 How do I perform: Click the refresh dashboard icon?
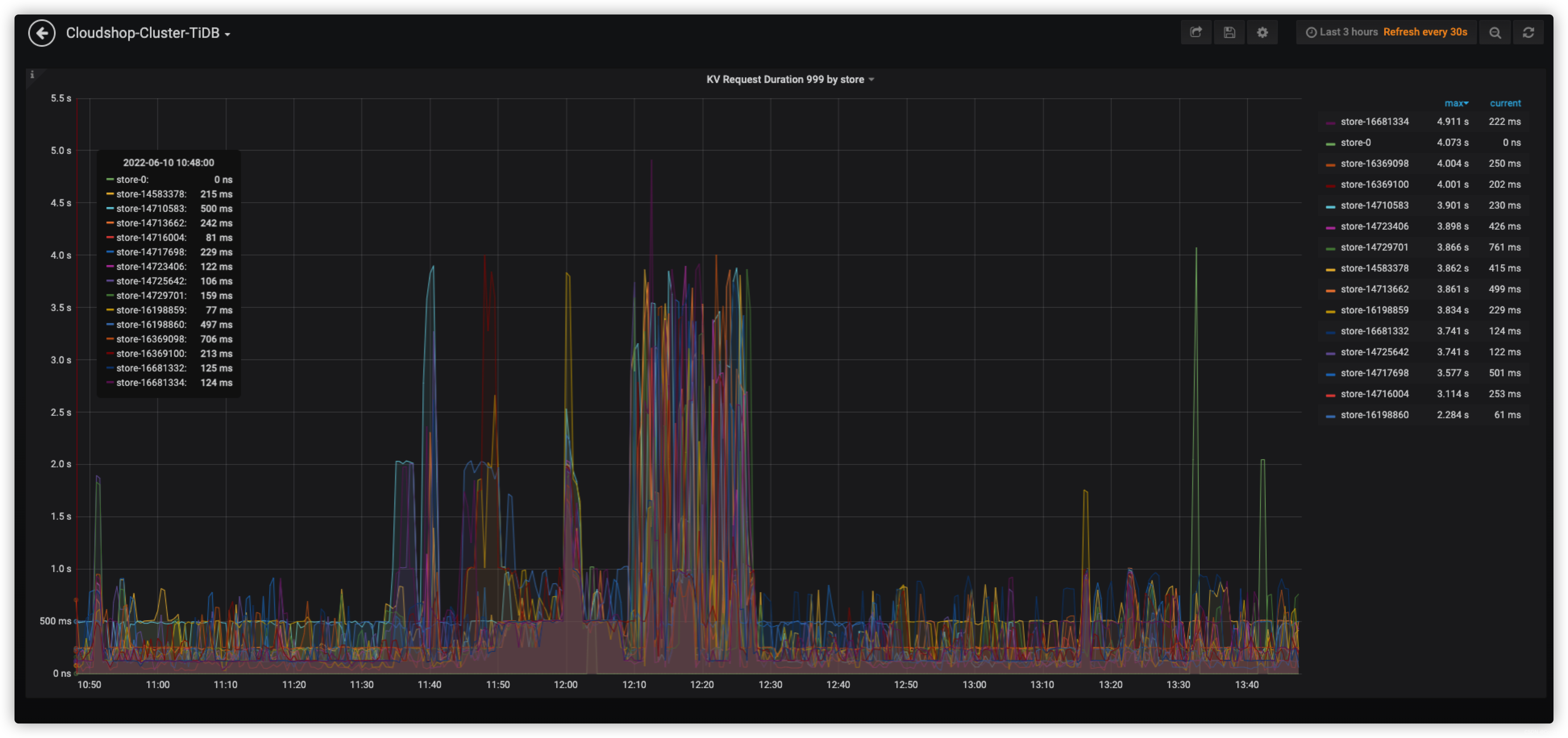coord(1528,32)
